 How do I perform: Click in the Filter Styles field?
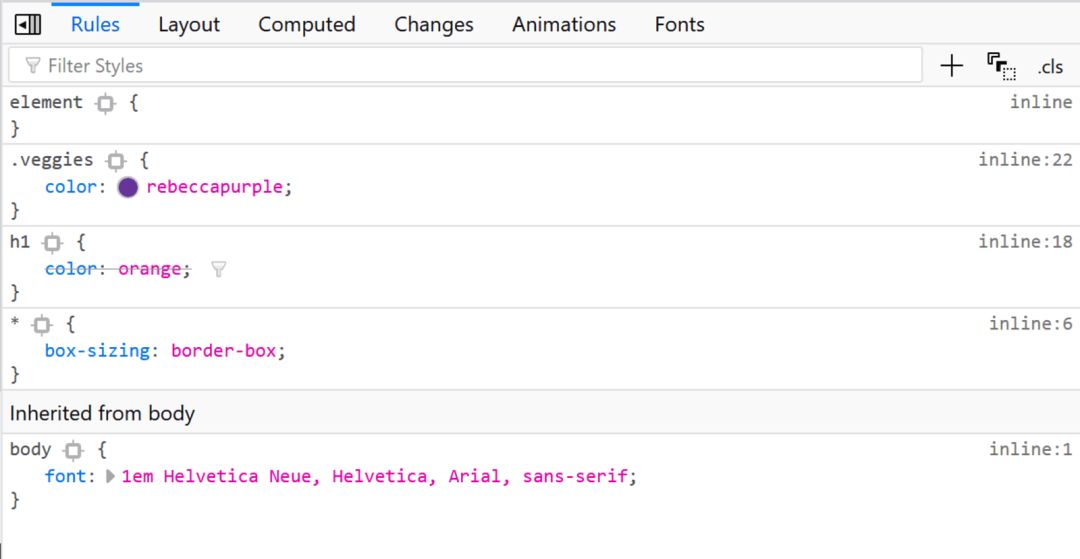[x=465, y=65]
